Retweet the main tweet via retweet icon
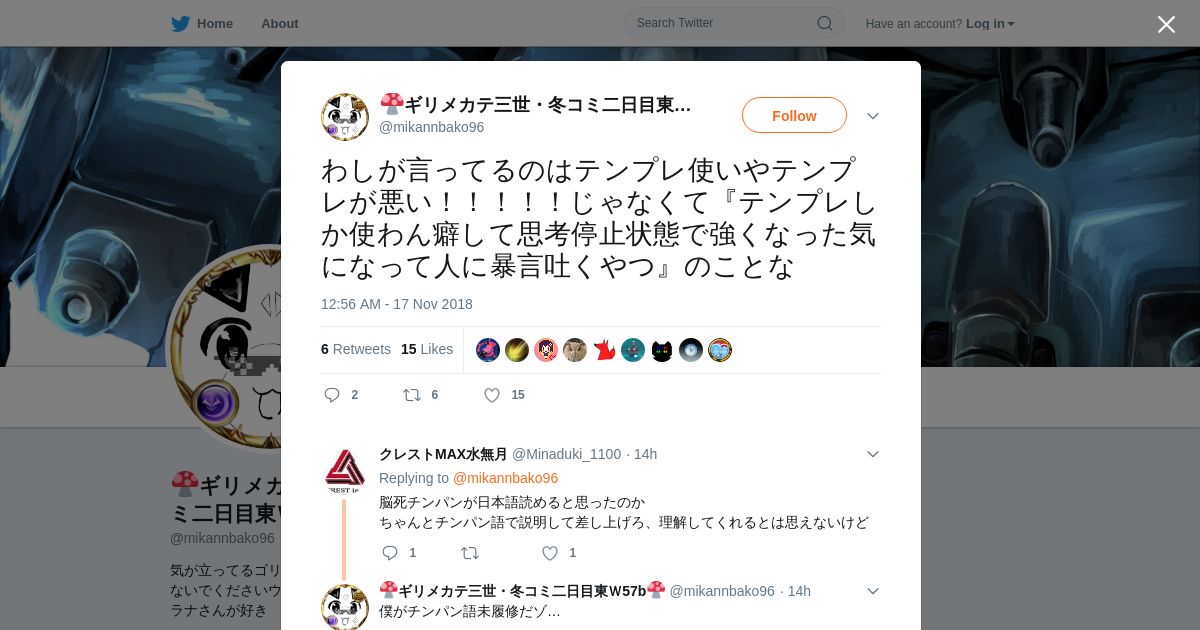The width and height of the screenshot is (1200, 630). pos(412,395)
